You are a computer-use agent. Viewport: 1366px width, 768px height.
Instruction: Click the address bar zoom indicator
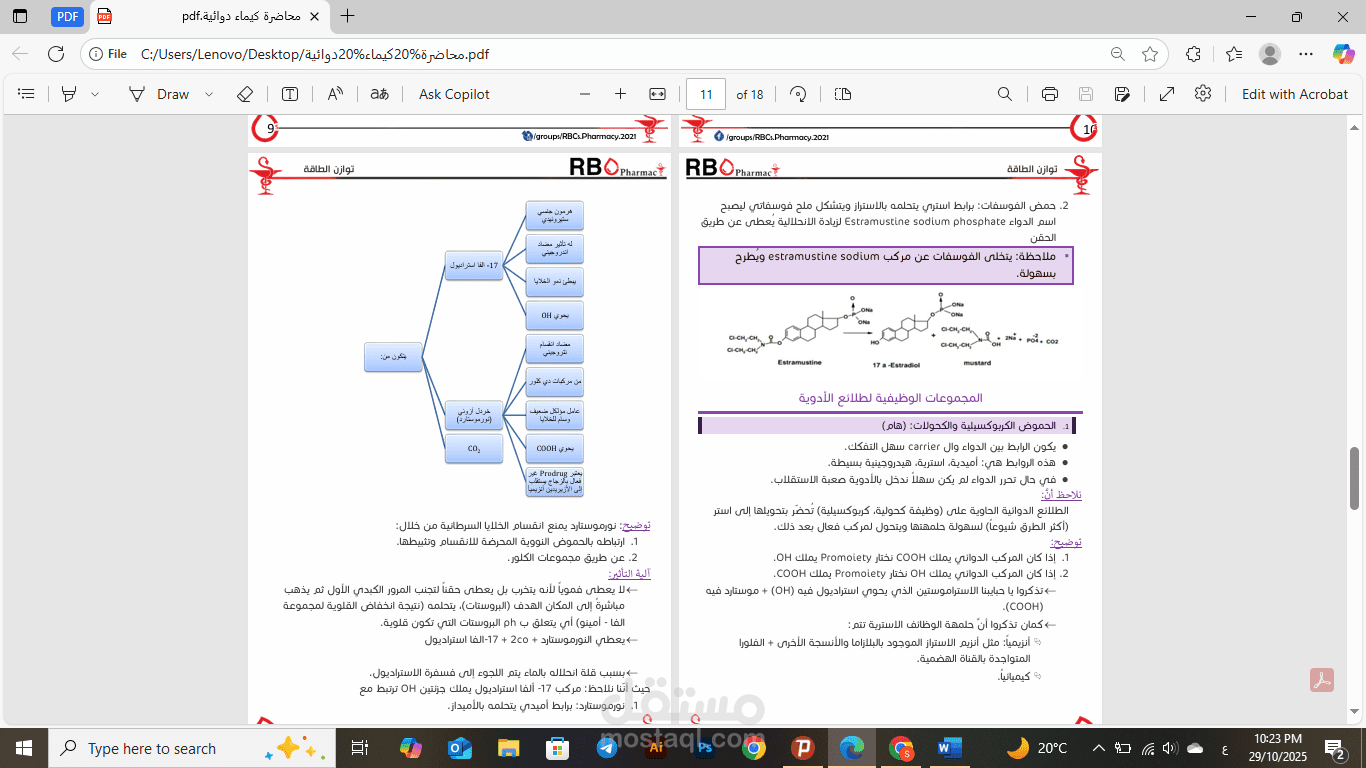tap(1117, 54)
